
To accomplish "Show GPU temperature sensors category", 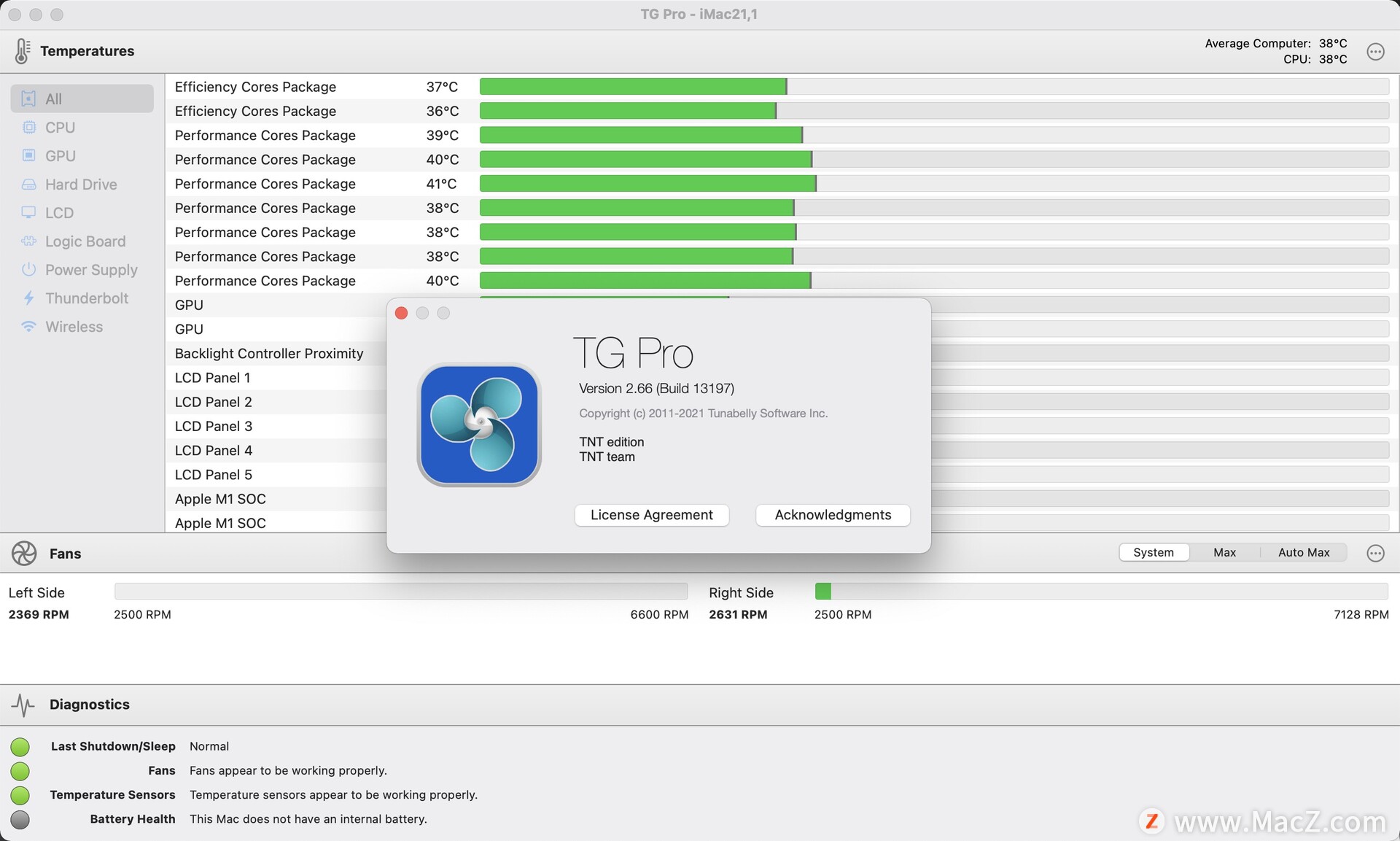I will 82,155.
